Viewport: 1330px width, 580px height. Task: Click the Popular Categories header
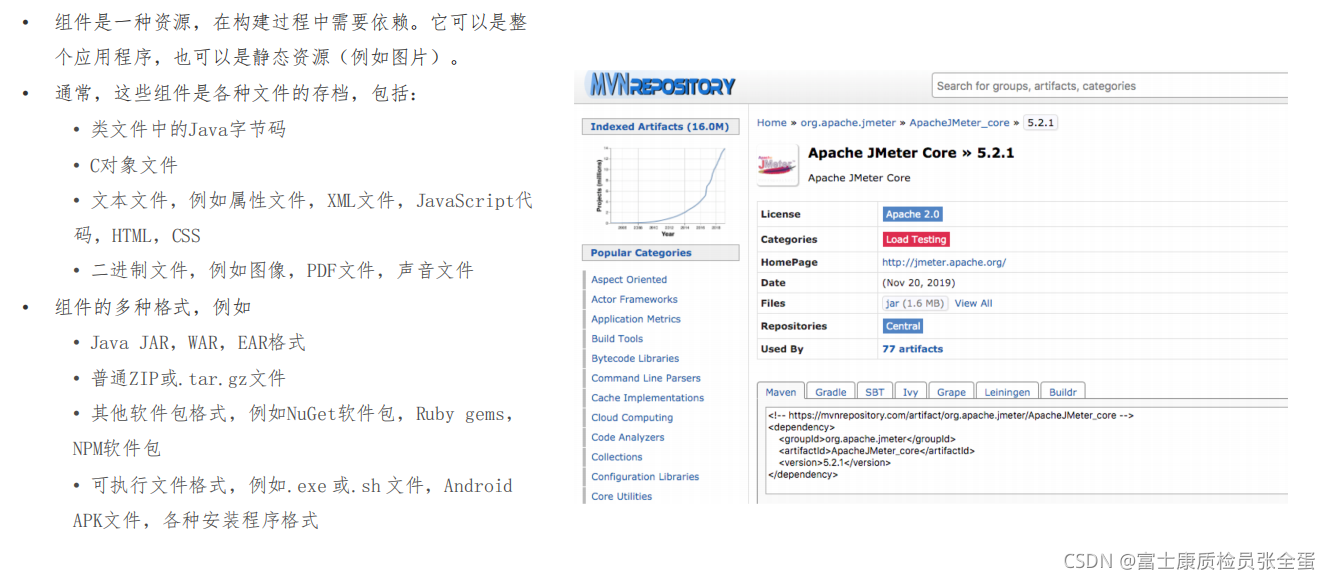(661, 253)
